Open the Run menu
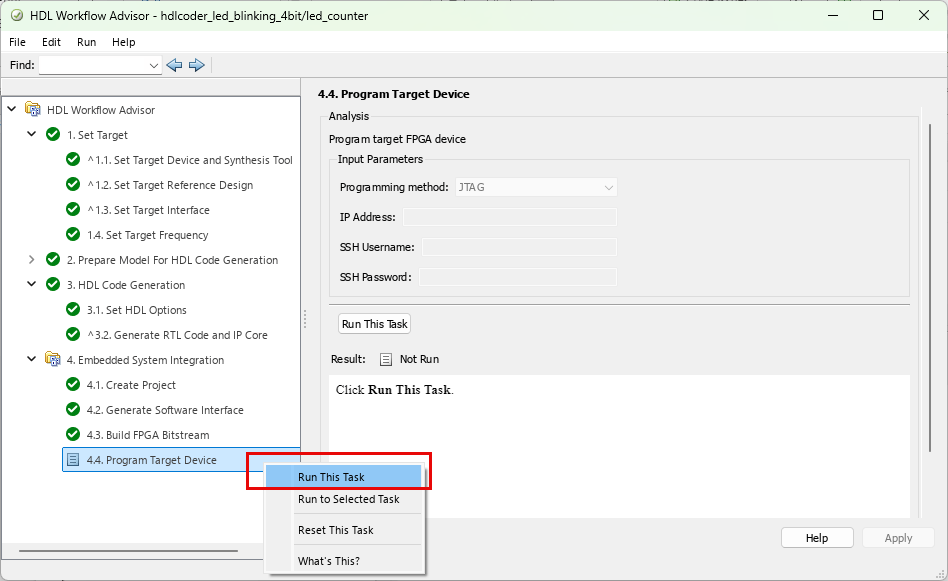 [86, 42]
